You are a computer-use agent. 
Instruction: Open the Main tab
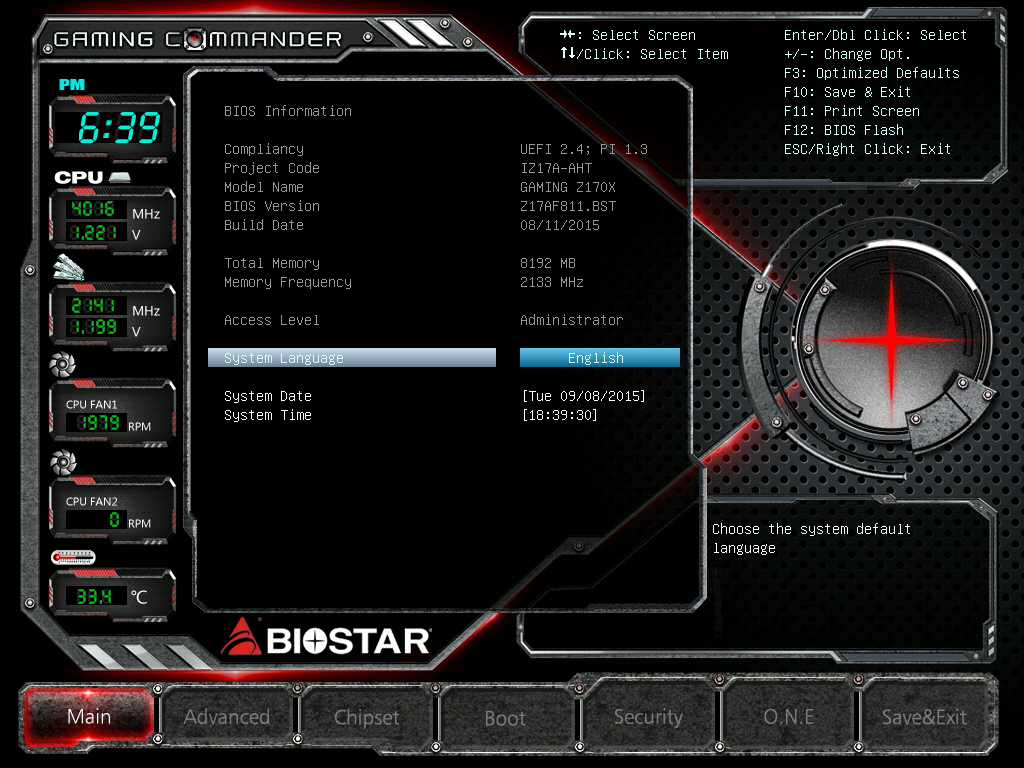(x=89, y=716)
